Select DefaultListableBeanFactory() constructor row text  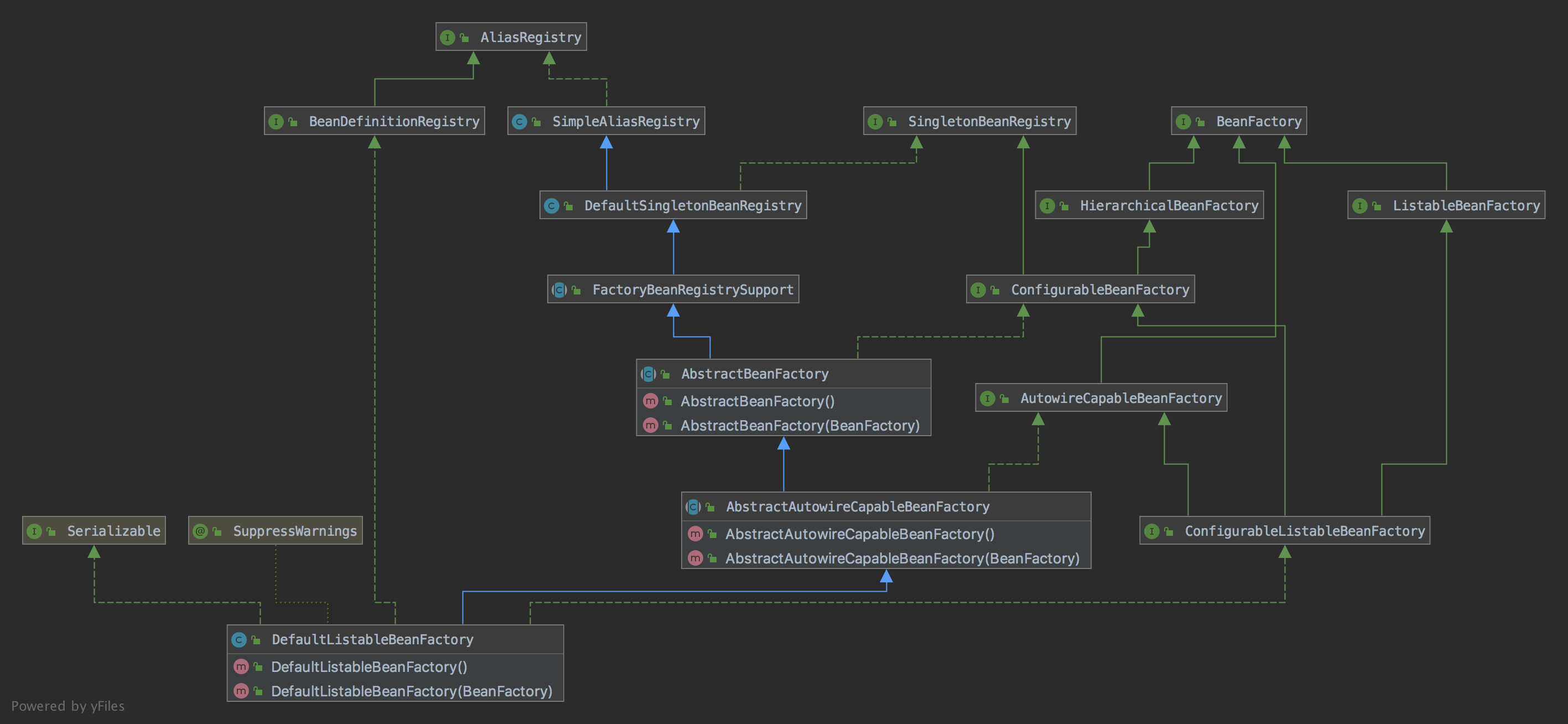pos(369,666)
